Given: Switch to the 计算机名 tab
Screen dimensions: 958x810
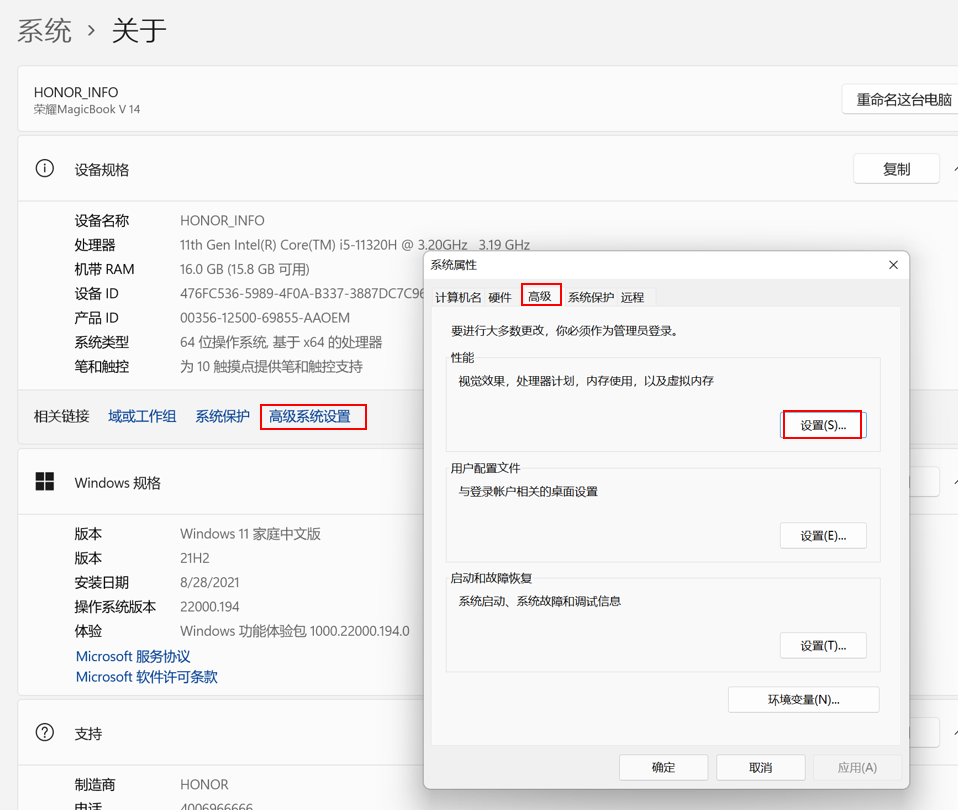Looking at the screenshot, I should tap(458, 297).
